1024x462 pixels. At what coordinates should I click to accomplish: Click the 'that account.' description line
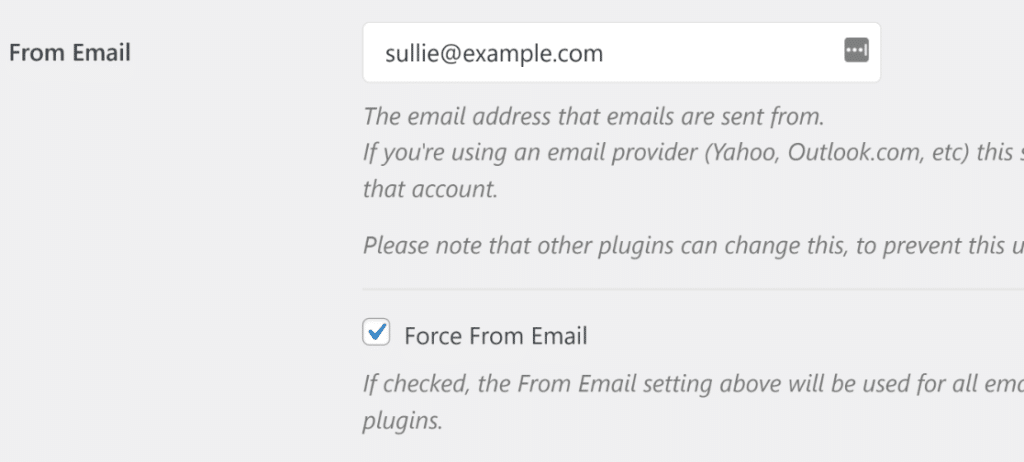(x=430, y=189)
